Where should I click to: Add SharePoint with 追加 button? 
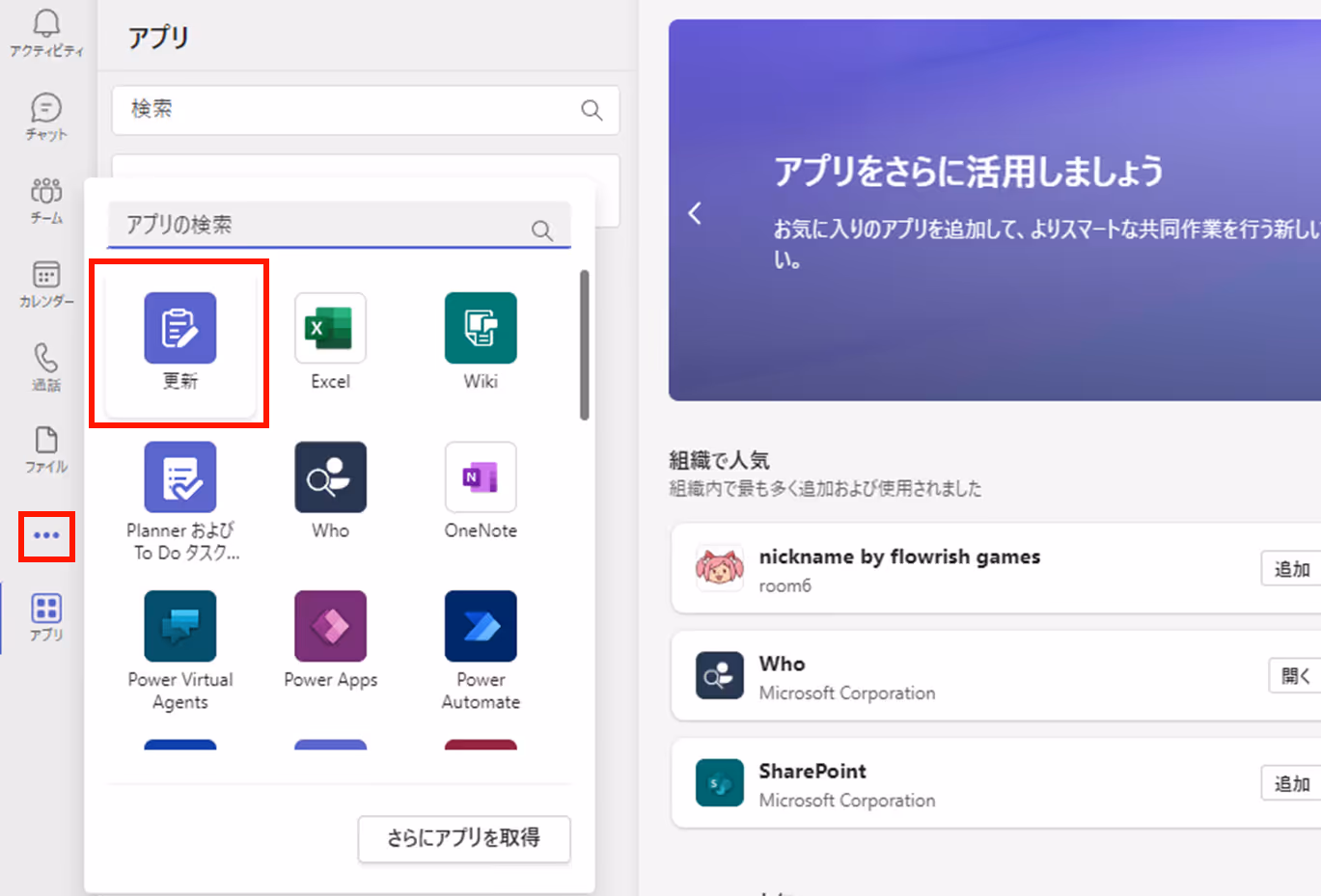point(1291,783)
